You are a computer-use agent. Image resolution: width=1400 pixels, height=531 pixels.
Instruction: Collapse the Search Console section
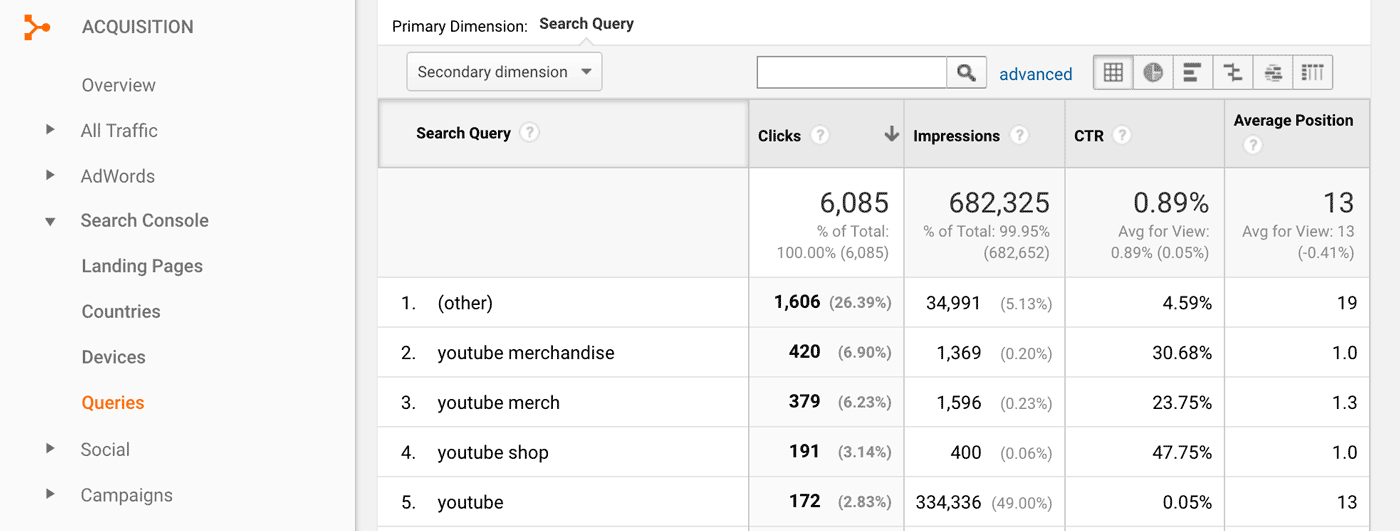coord(50,221)
